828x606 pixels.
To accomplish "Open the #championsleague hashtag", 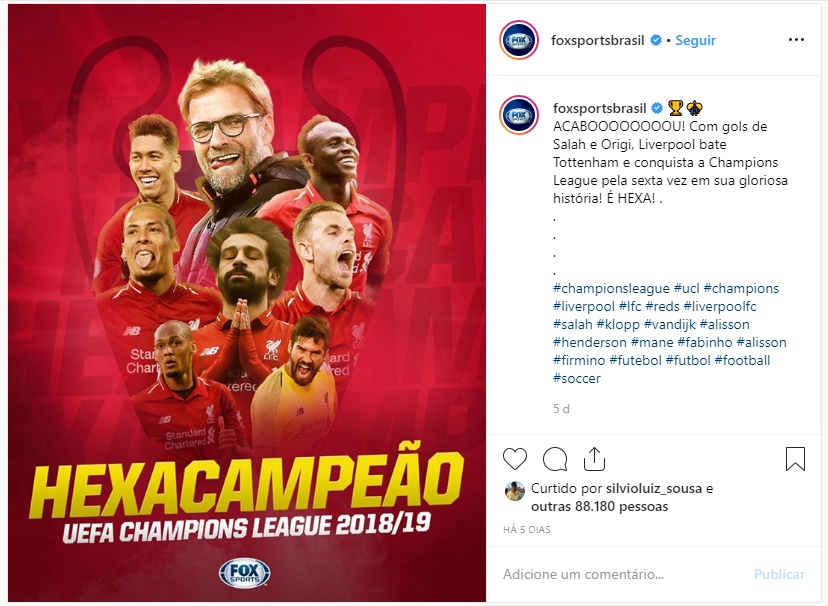I will tap(611, 289).
